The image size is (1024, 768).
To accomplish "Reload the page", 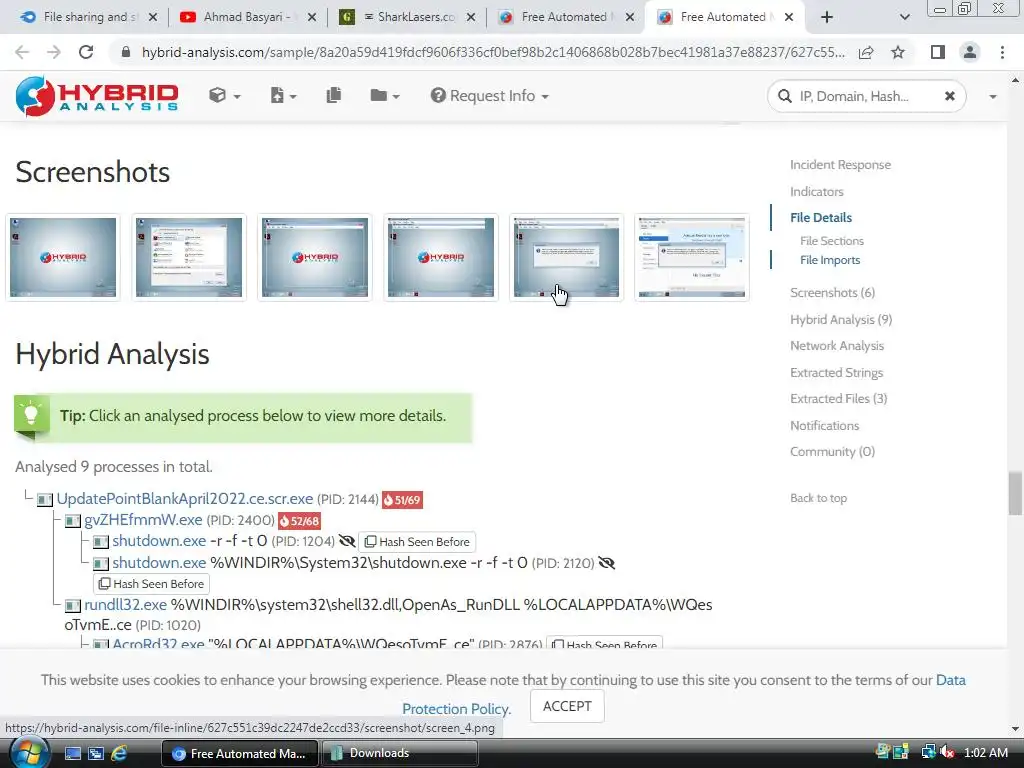I will click(x=86, y=52).
